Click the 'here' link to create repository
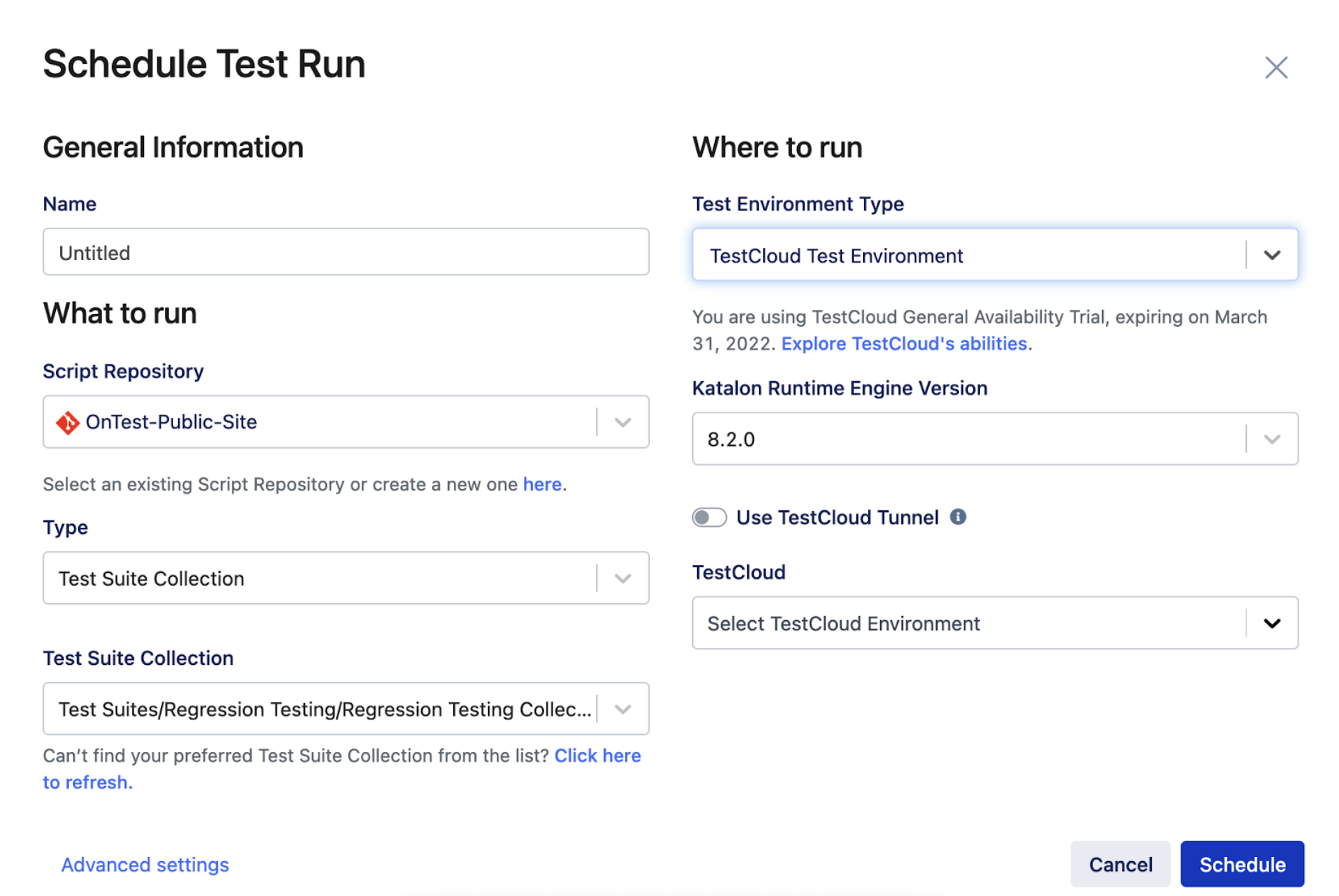1339x896 pixels. coord(543,484)
